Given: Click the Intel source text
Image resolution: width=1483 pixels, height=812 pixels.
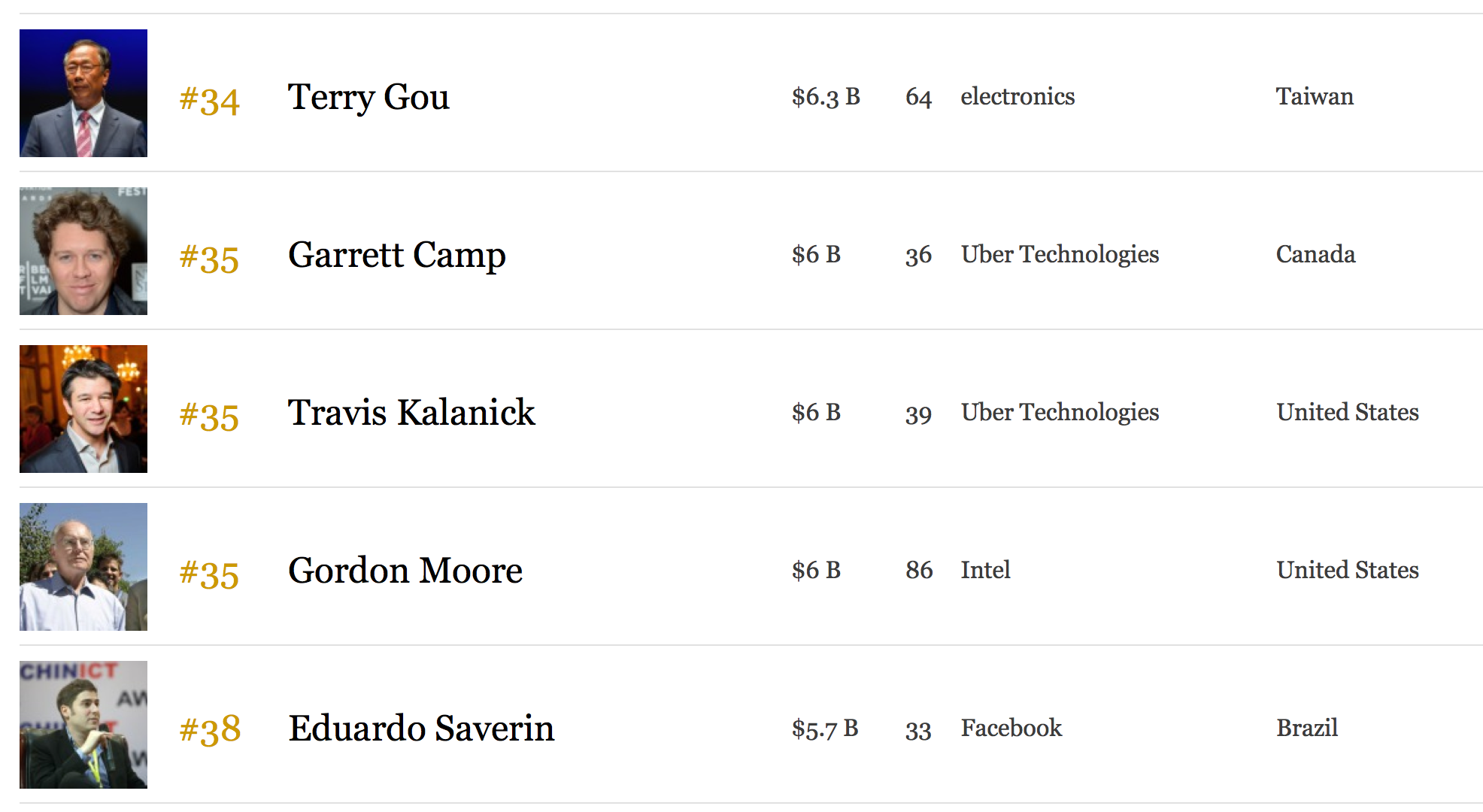Looking at the screenshot, I should (985, 570).
